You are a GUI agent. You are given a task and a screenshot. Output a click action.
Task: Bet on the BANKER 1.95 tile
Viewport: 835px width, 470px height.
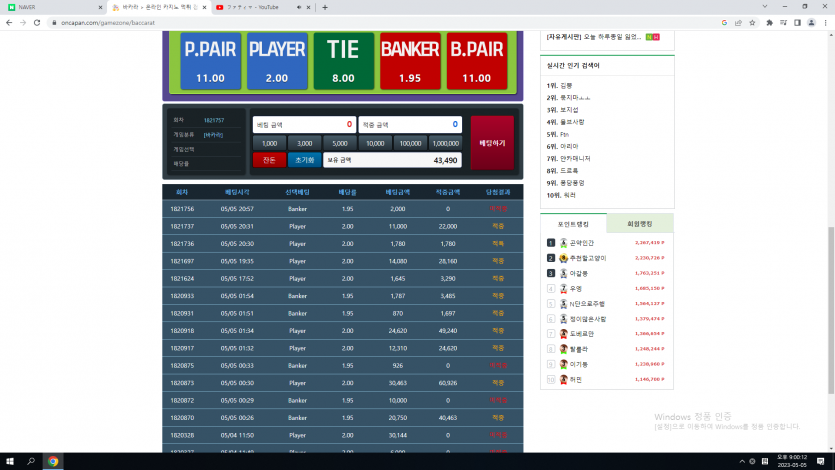tap(410, 61)
